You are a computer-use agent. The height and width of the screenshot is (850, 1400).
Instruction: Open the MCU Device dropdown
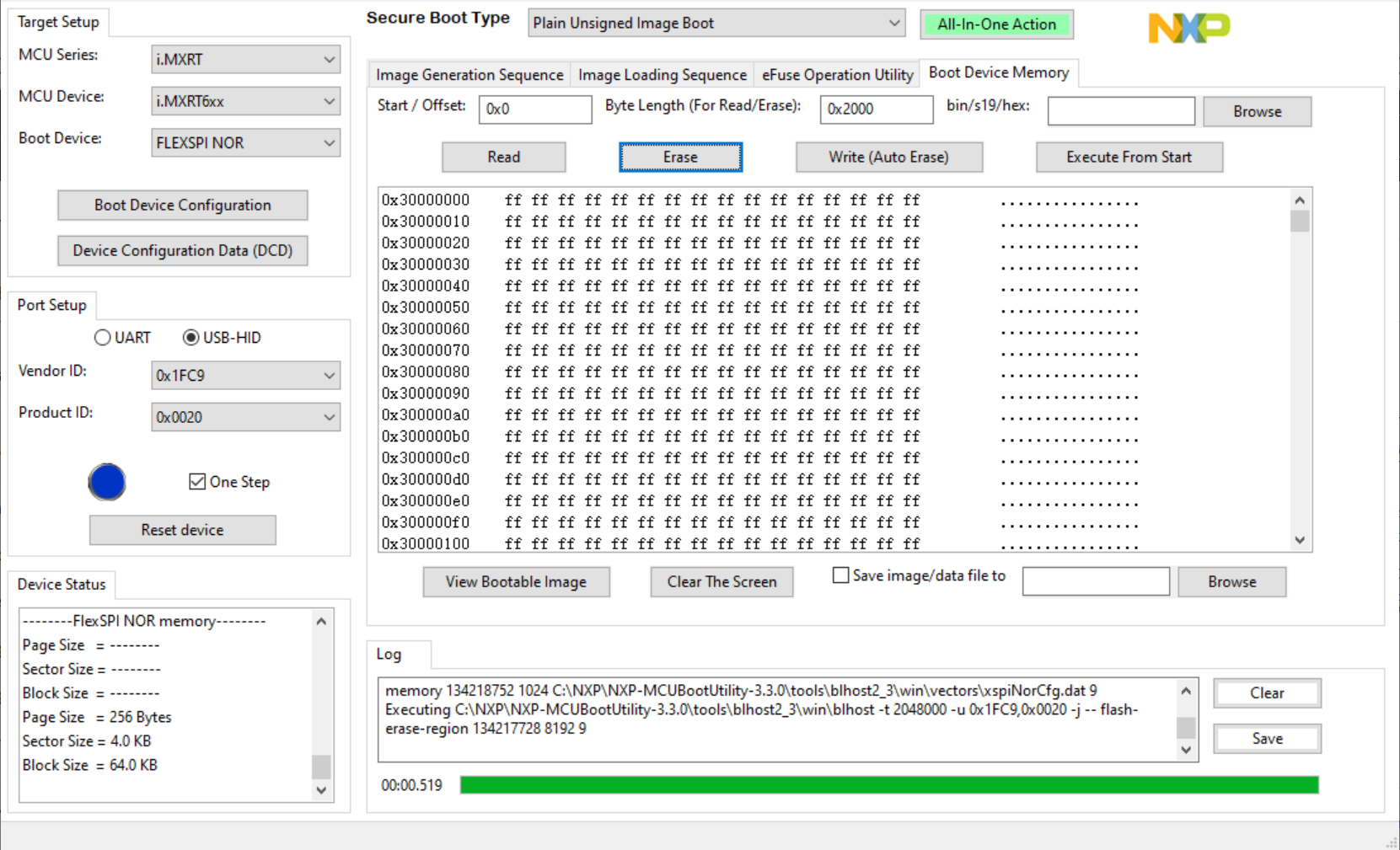tap(246, 101)
